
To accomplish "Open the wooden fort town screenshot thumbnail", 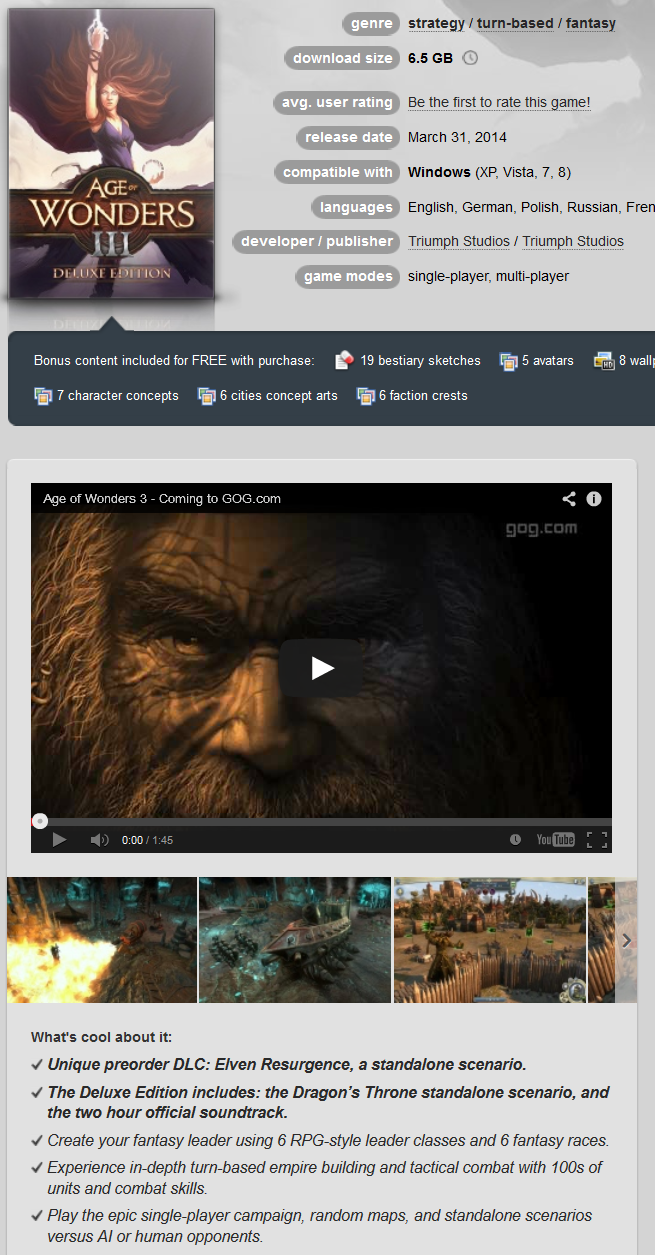I will [490, 940].
